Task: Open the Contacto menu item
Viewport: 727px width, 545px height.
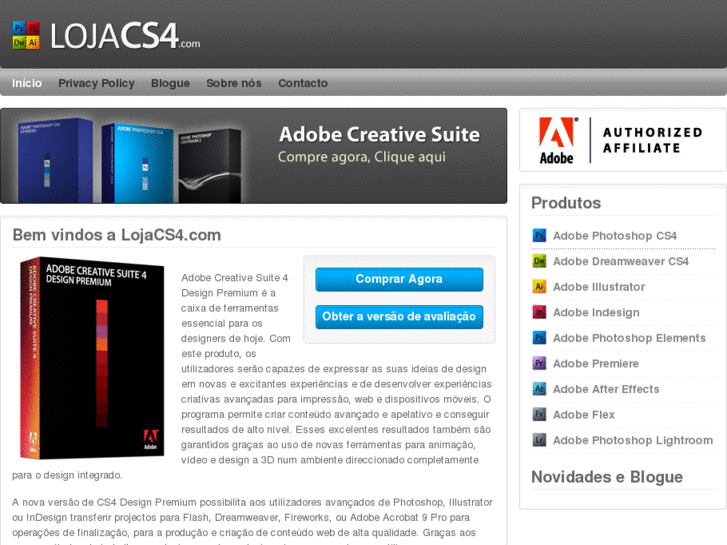Action: click(x=303, y=83)
